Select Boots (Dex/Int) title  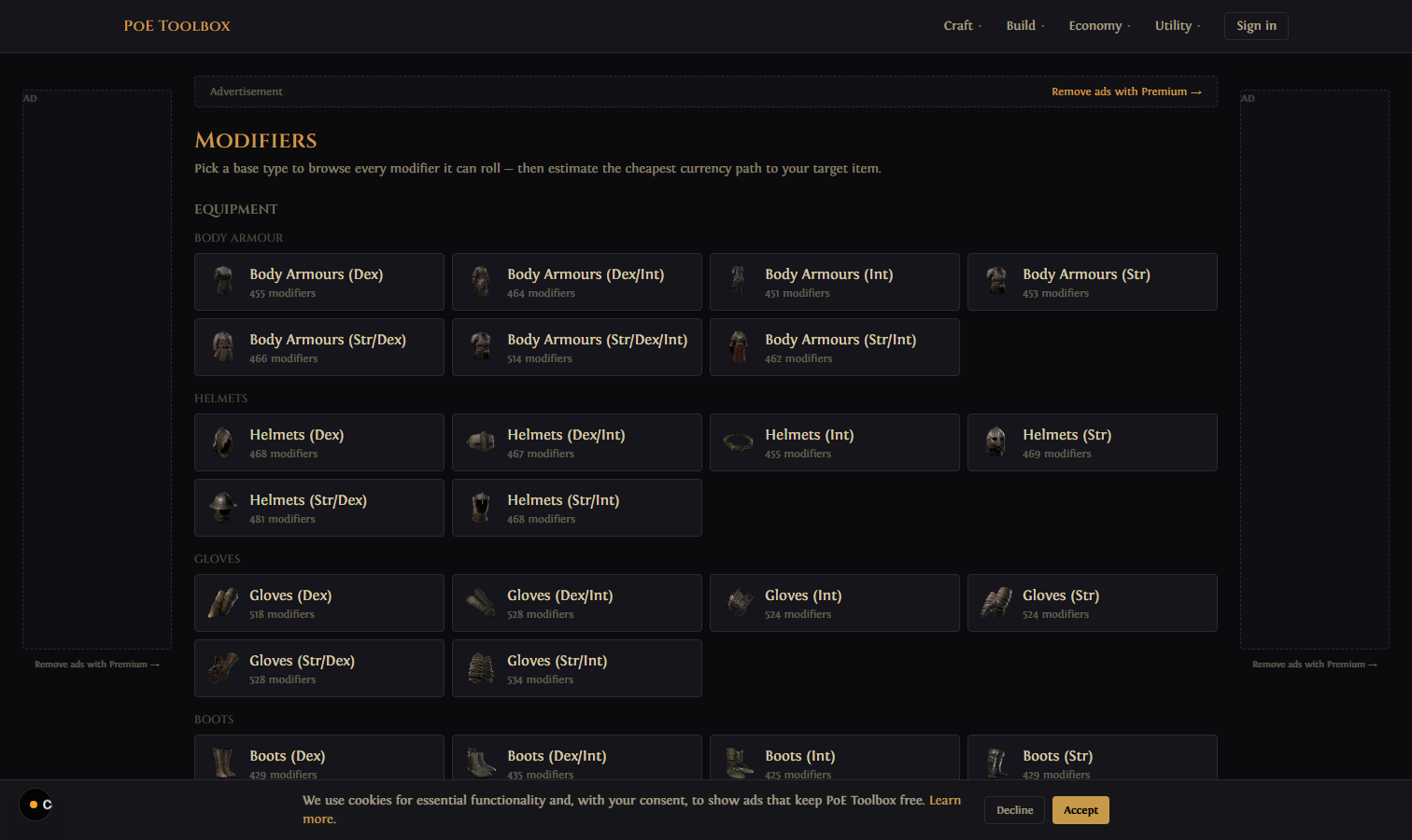[x=557, y=756]
